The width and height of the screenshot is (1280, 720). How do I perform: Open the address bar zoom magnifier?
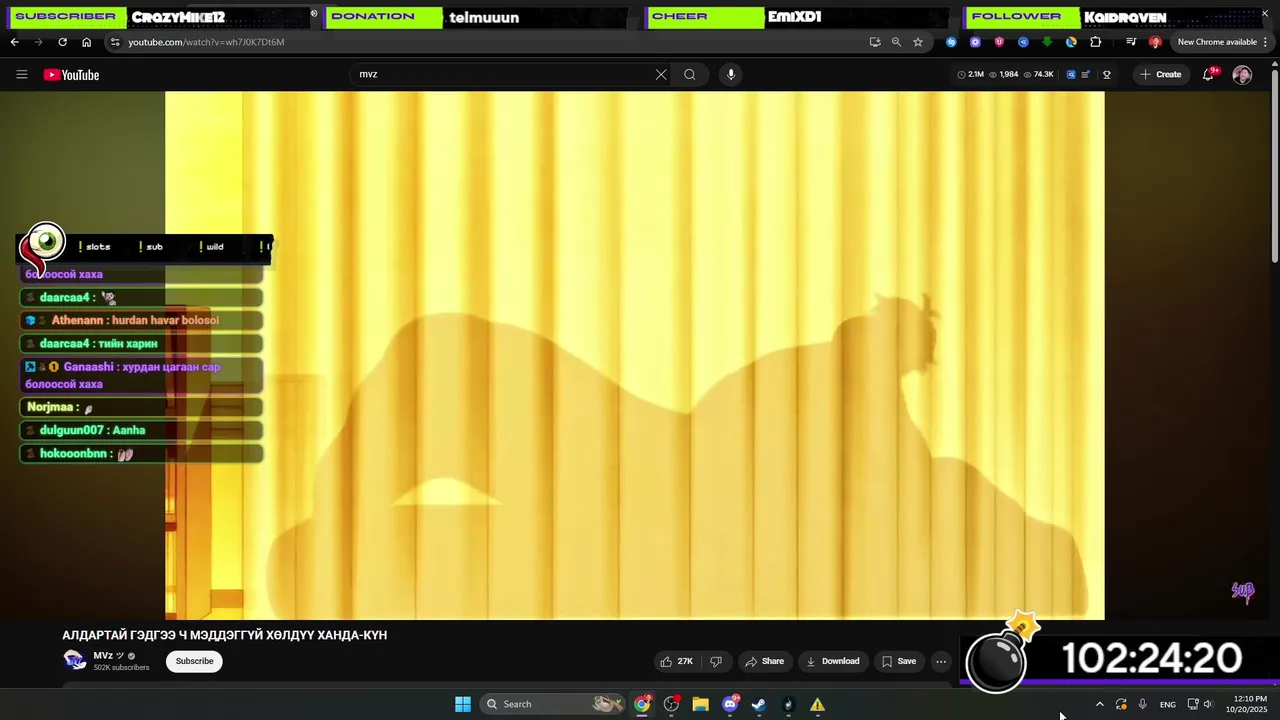(896, 42)
